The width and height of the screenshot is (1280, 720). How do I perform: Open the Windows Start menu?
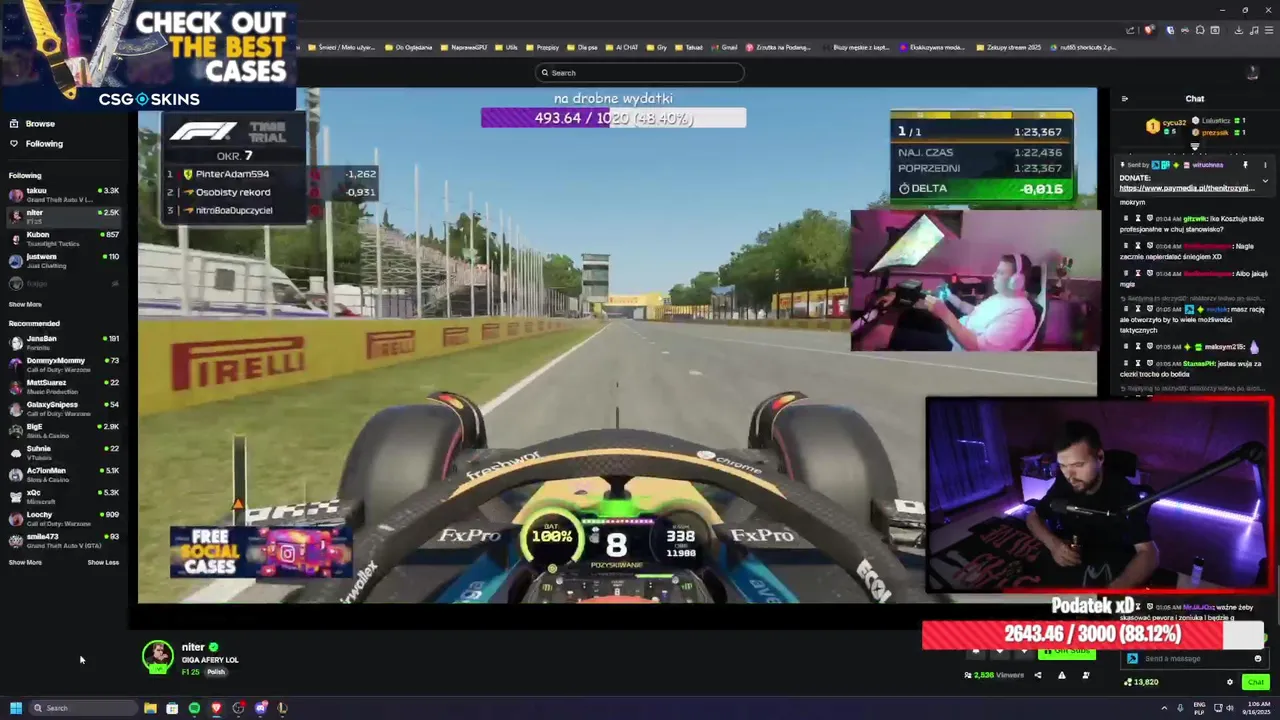16,708
